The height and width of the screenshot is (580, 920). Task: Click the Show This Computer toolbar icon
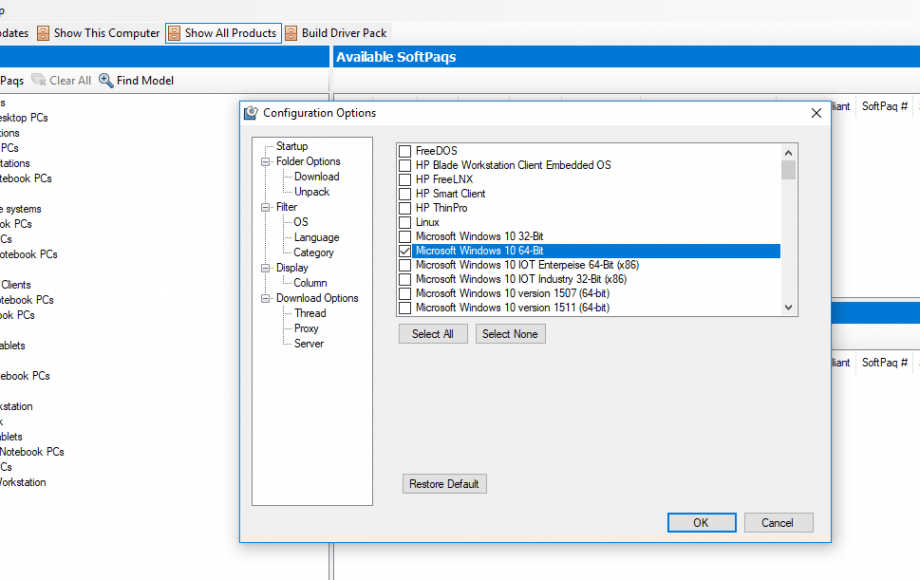pos(43,33)
